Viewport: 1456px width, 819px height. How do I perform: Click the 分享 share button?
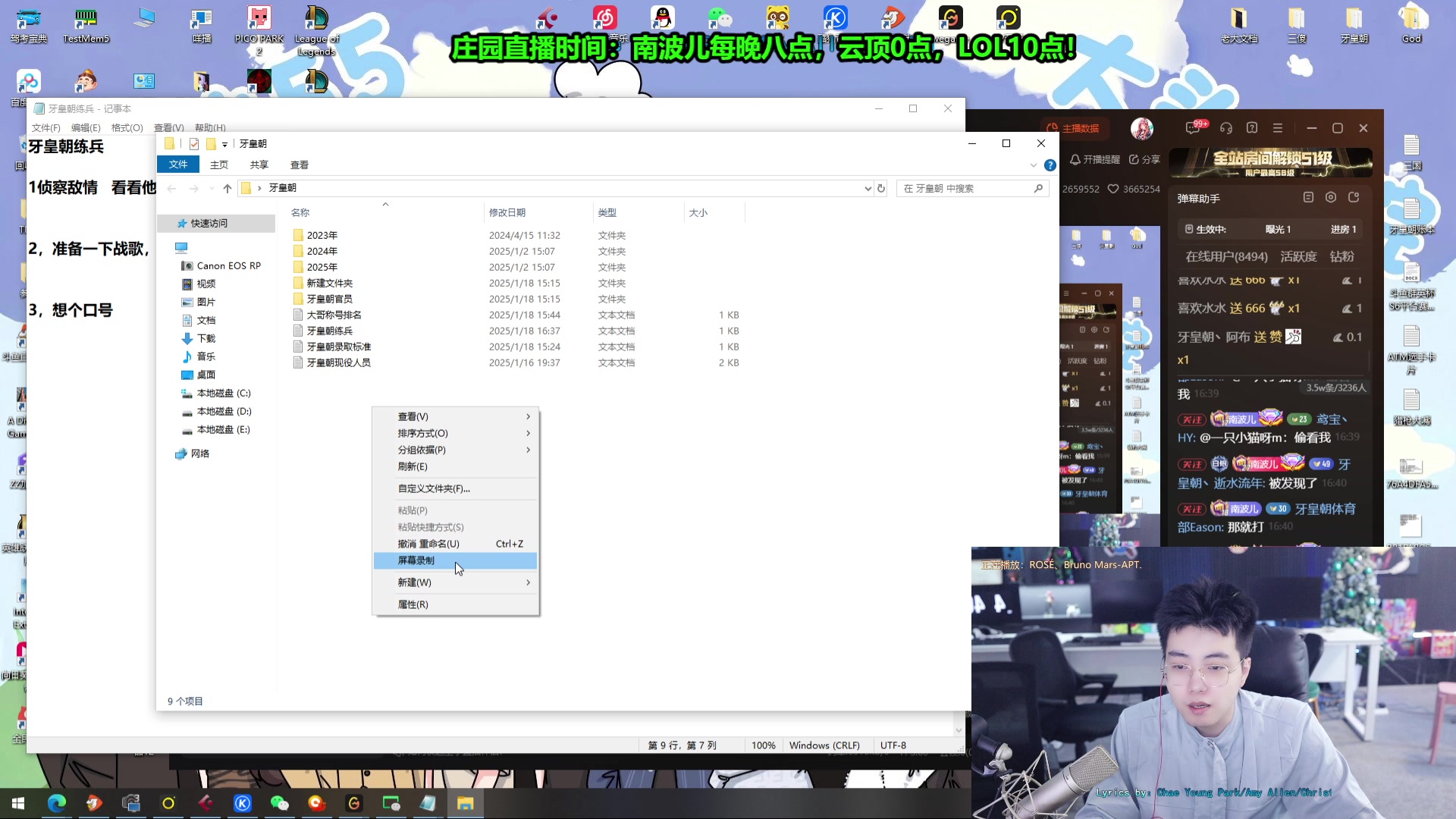click(1147, 159)
